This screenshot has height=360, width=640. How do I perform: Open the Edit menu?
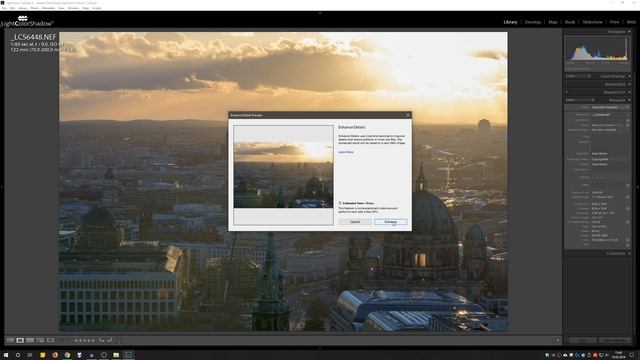[x=12, y=8]
